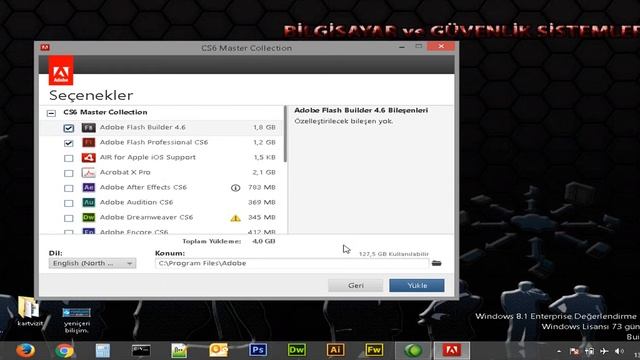The width and height of the screenshot is (640, 360).
Task: Click the Yükle install button
Action: 417,285
